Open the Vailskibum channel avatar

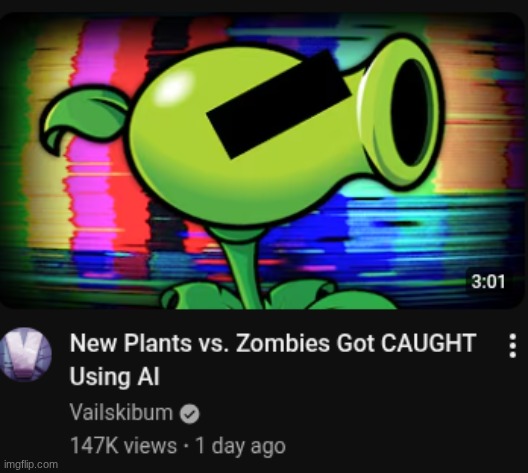point(26,354)
